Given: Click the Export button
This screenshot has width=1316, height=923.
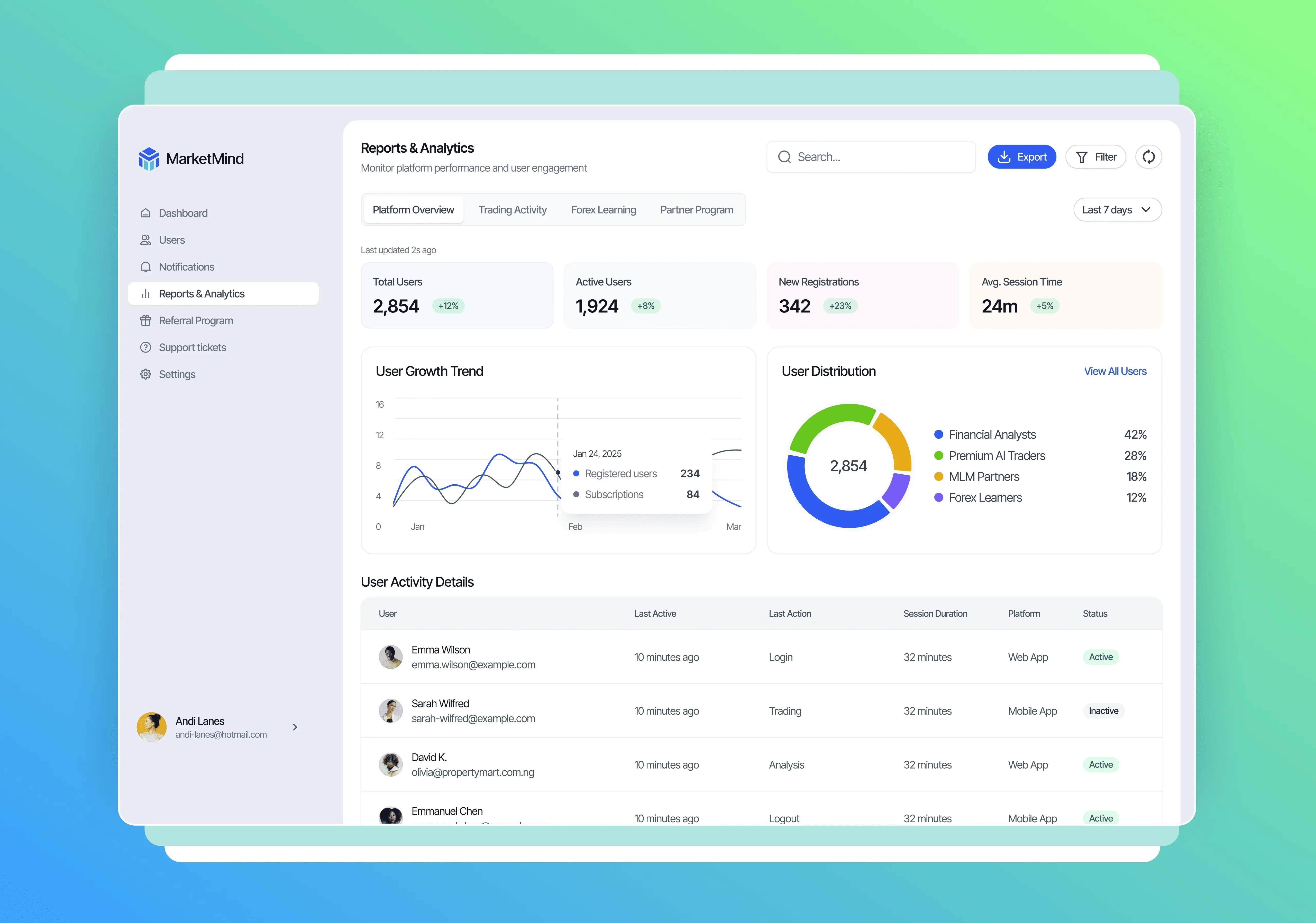Looking at the screenshot, I should (x=1021, y=157).
